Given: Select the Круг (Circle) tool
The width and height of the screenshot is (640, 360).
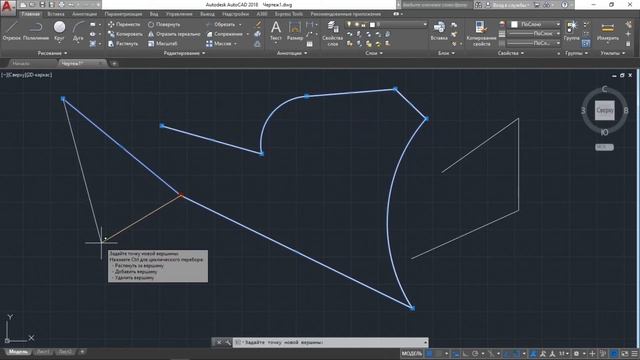Looking at the screenshot, I should [x=60, y=31].
